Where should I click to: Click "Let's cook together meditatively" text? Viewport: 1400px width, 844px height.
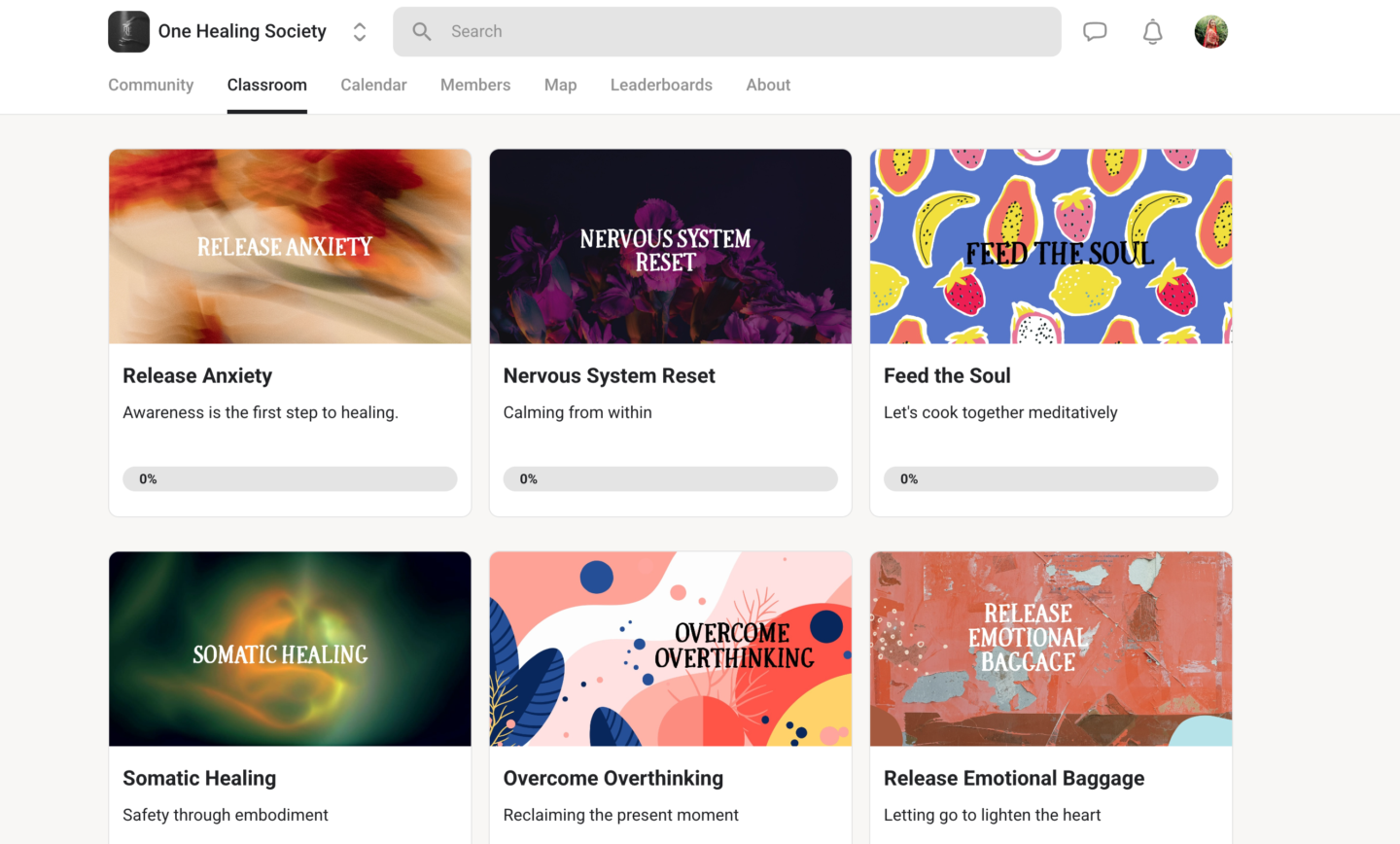click(1000, 412)
